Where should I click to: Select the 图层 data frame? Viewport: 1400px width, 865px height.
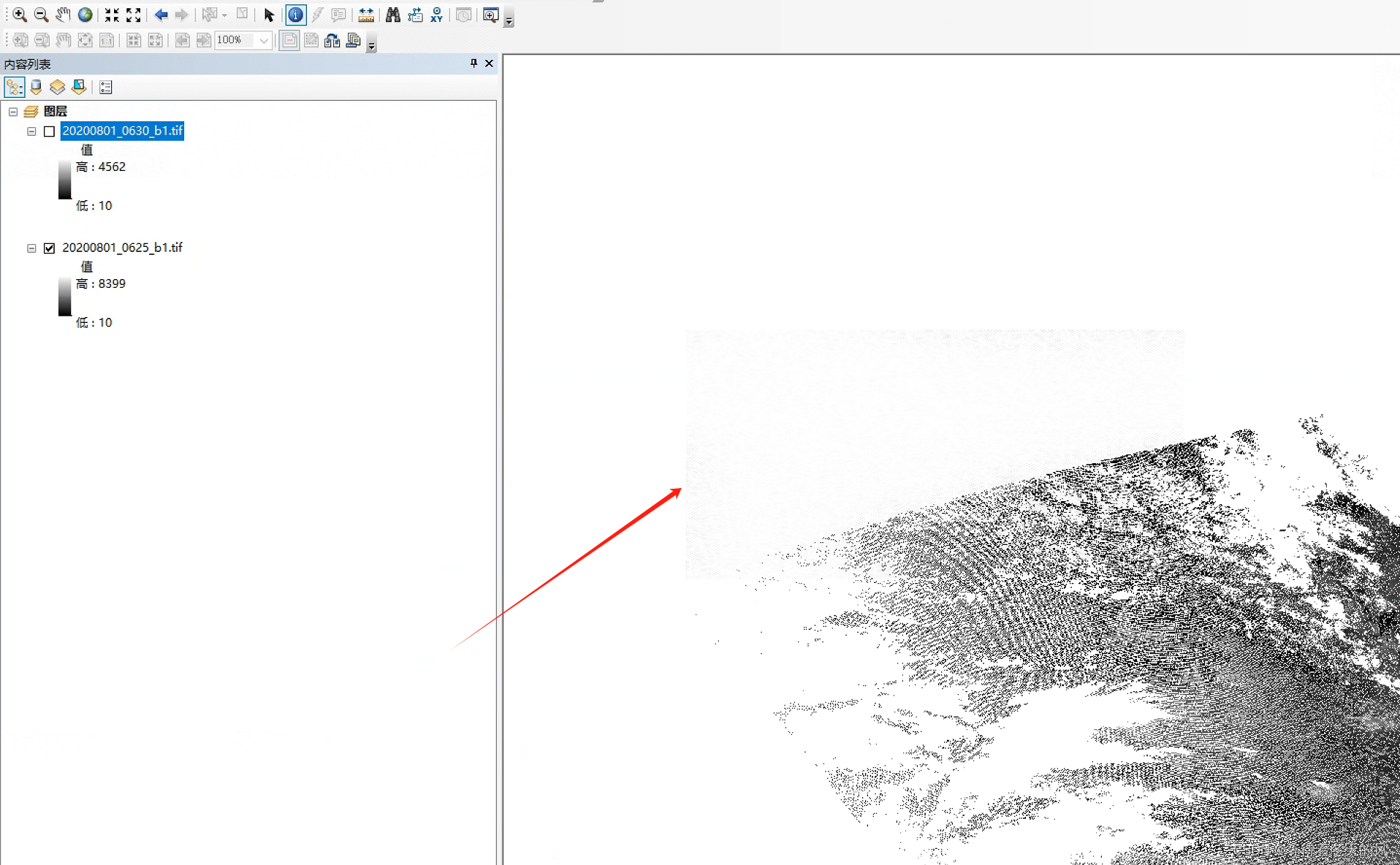(56, 111)
